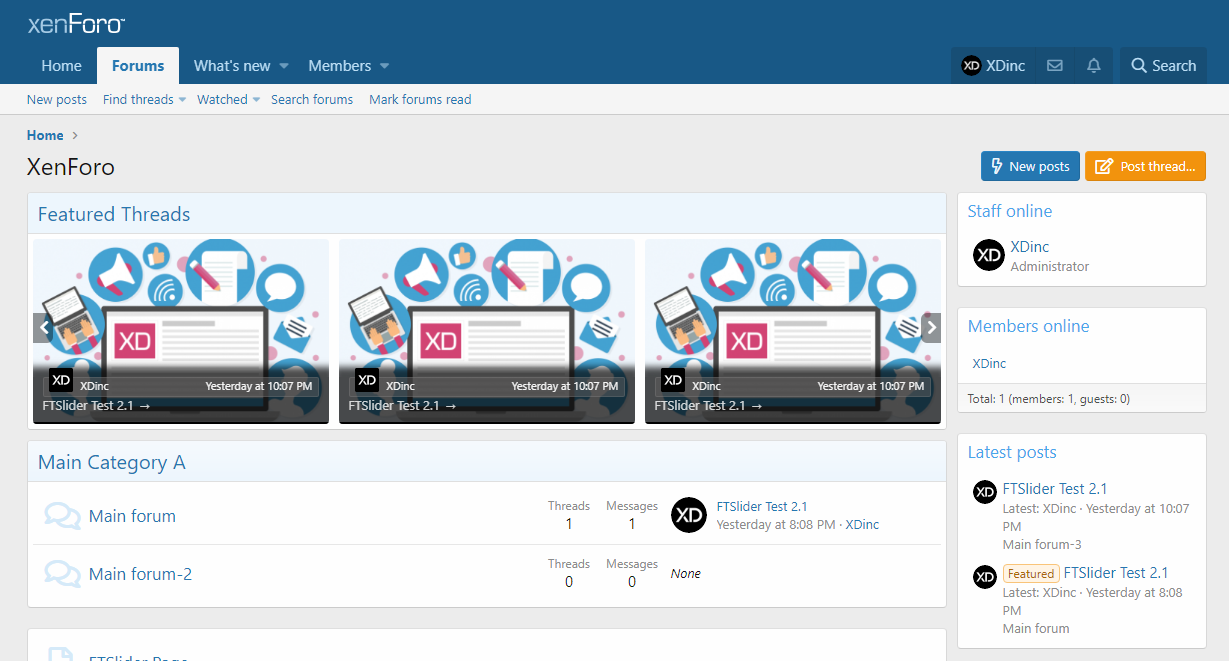Image resolution: width=1229 pixels, height=661 pixels.
Task: Click blue New posts button
Action: 1030,166
